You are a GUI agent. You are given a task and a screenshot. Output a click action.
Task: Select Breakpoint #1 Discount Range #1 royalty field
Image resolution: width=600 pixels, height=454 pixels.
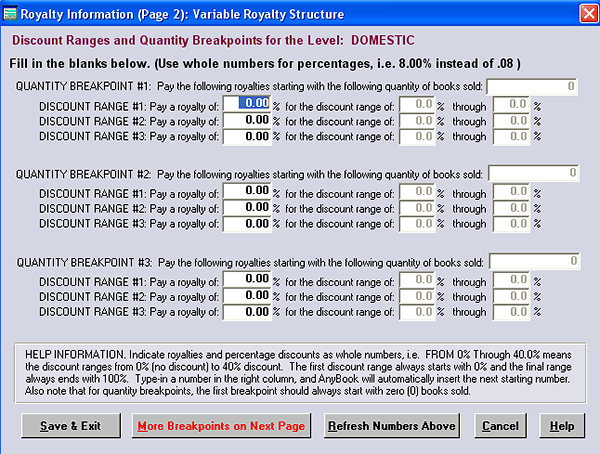[x=246, y=103]
